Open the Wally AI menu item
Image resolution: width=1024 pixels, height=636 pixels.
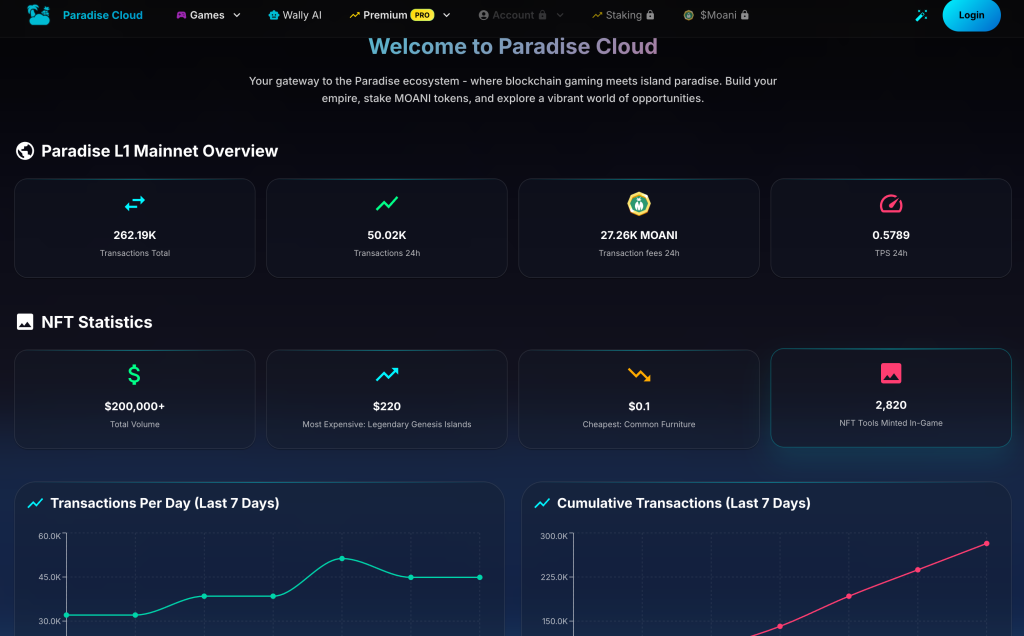pos(295,15)
